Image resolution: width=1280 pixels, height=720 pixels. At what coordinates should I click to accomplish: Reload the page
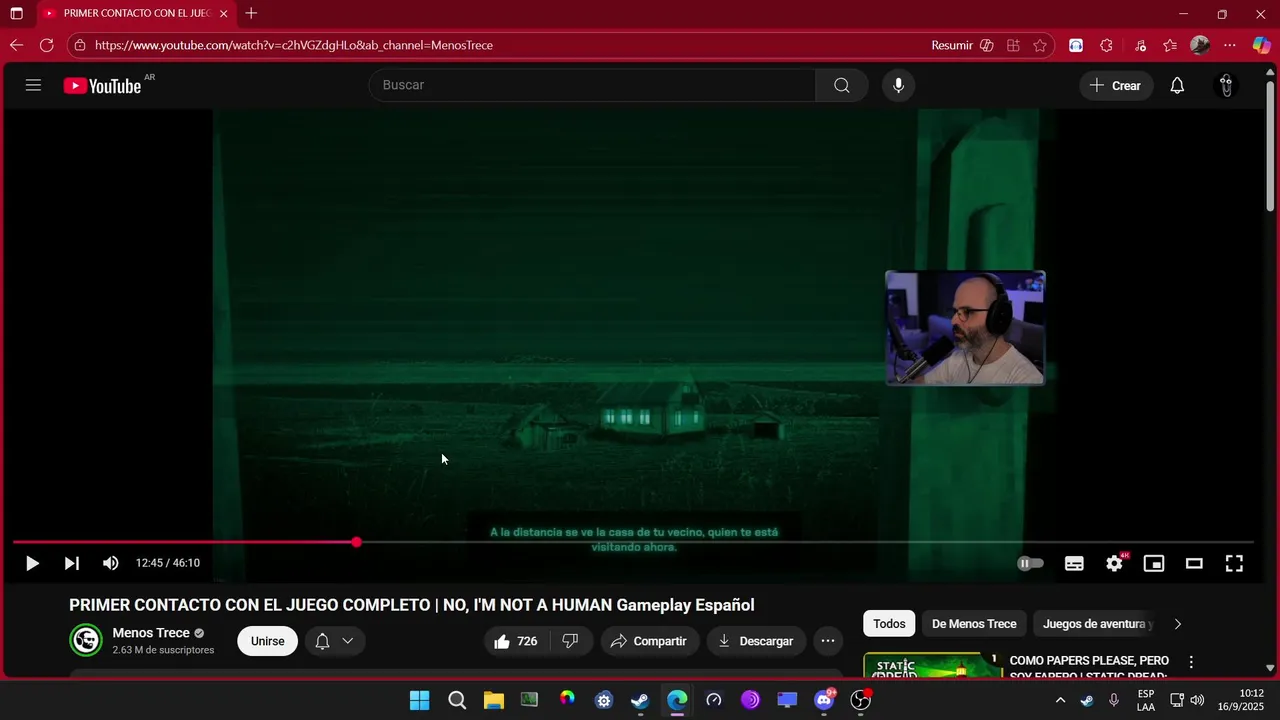(46, 45)
